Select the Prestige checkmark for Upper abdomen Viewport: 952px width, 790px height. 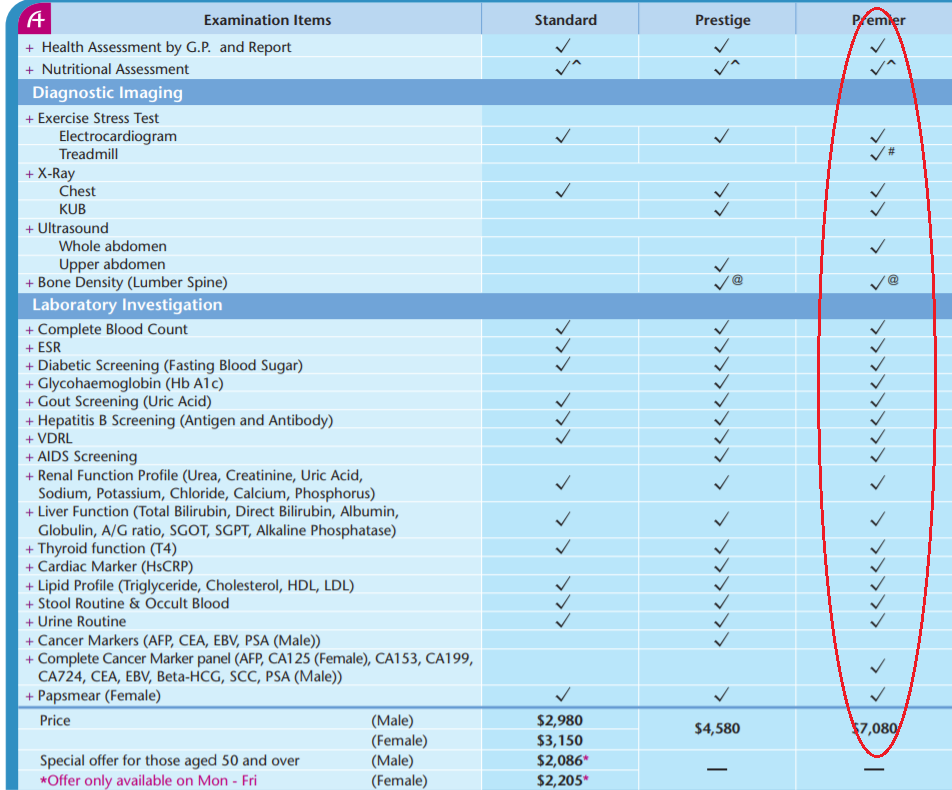(721, 265)
